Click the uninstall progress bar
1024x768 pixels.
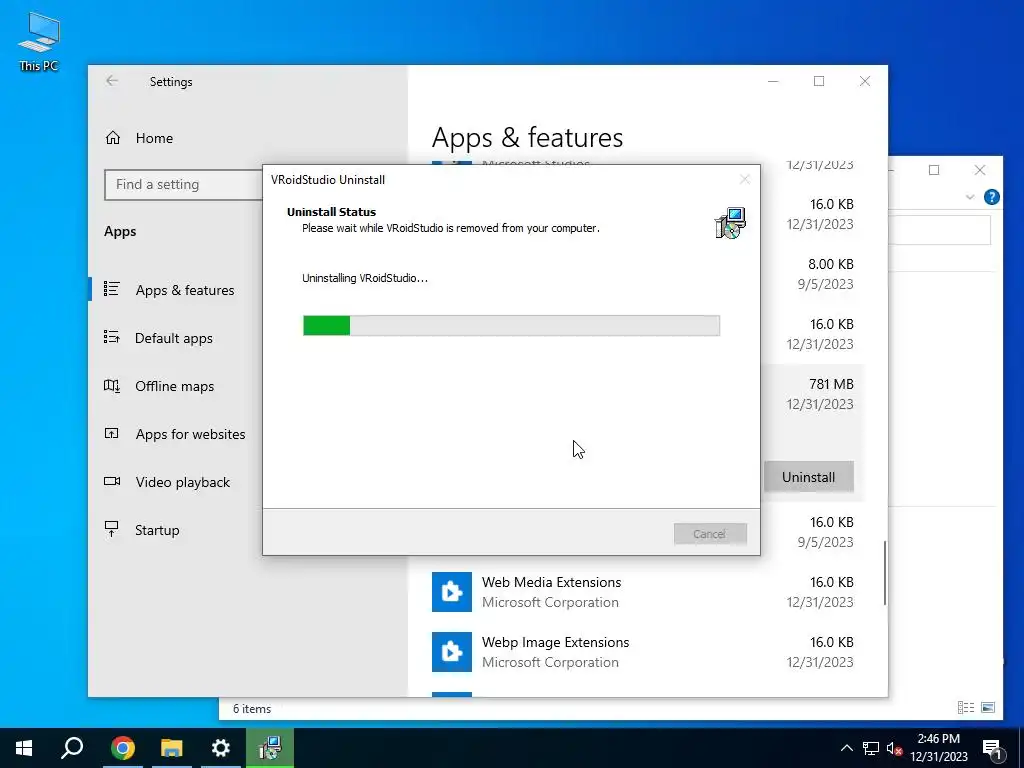(x=511, y=325)
